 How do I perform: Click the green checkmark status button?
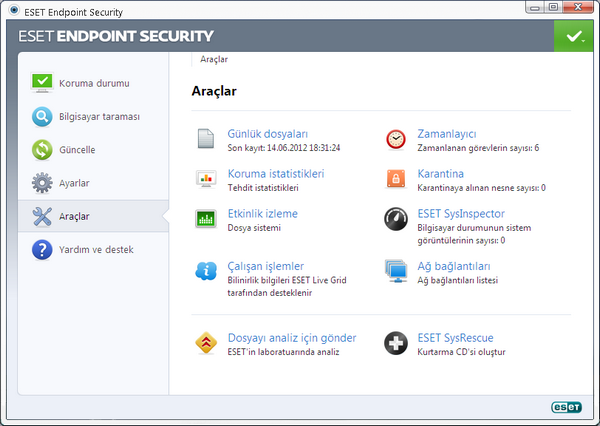(573, 36)
